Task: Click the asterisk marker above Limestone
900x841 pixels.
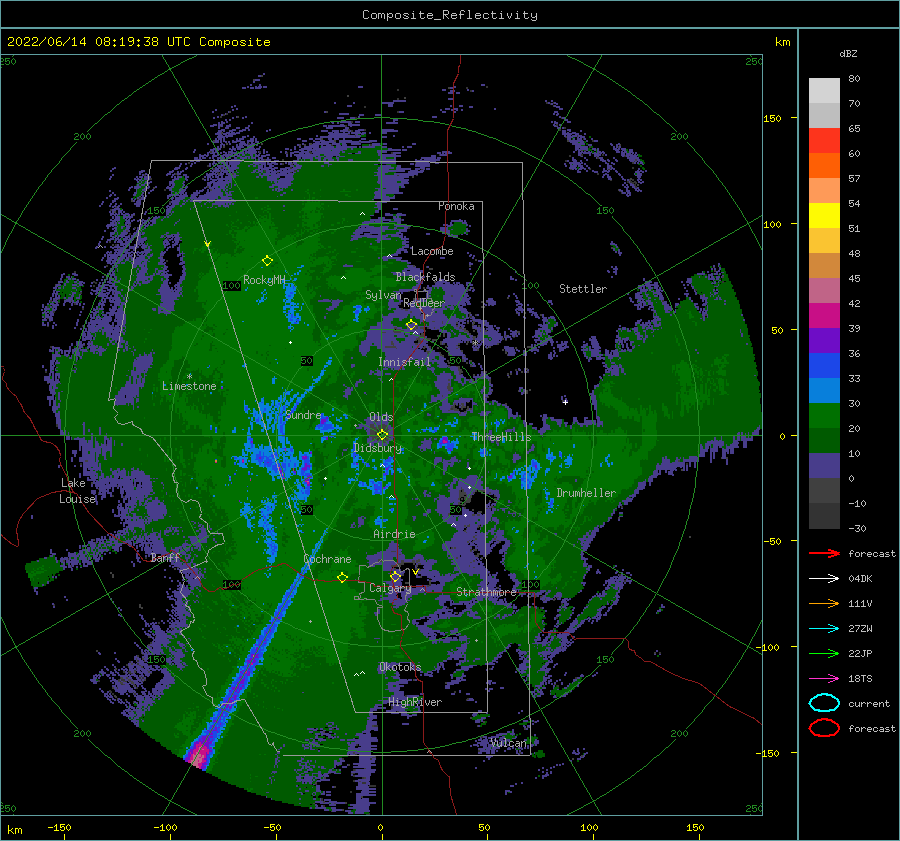Action: tap(189, 377)
